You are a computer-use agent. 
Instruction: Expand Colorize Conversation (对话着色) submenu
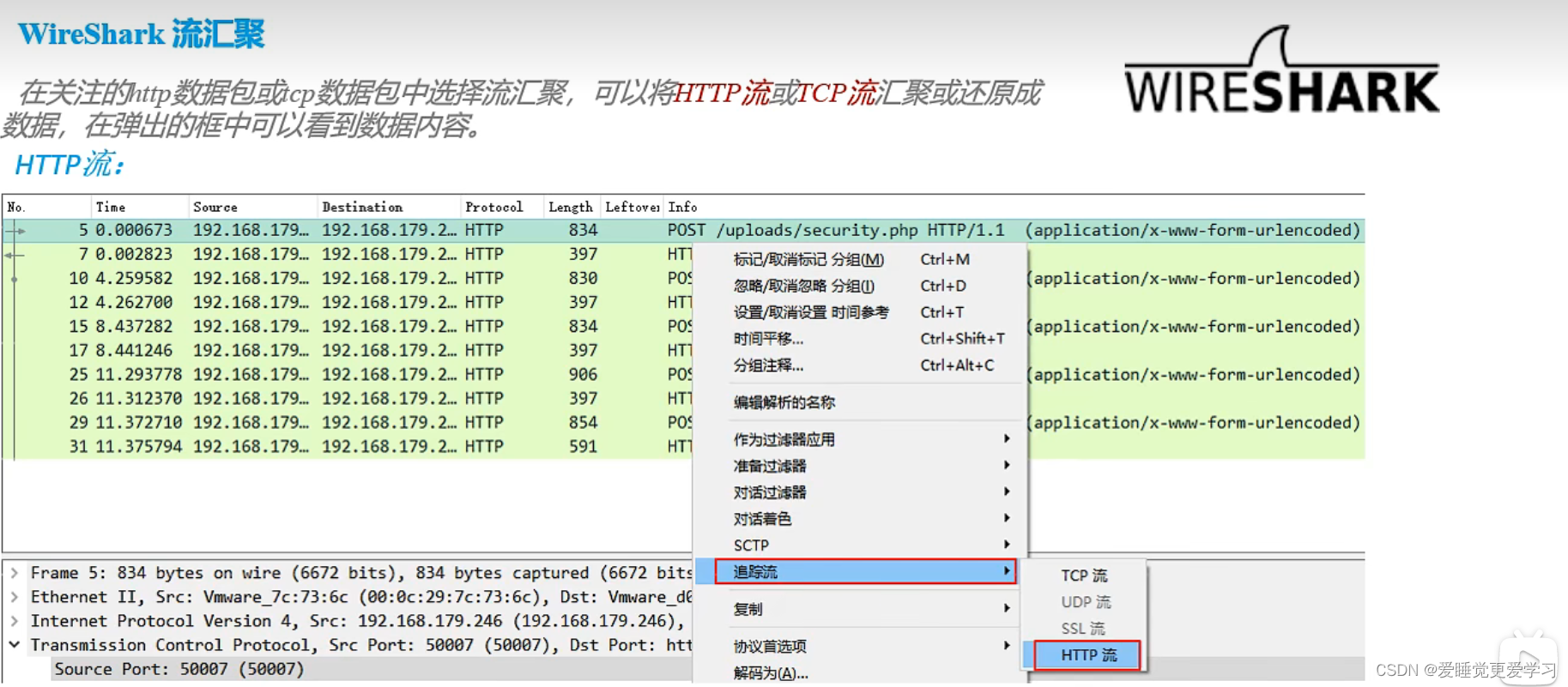pyautogui.click(x=859, y=519)
